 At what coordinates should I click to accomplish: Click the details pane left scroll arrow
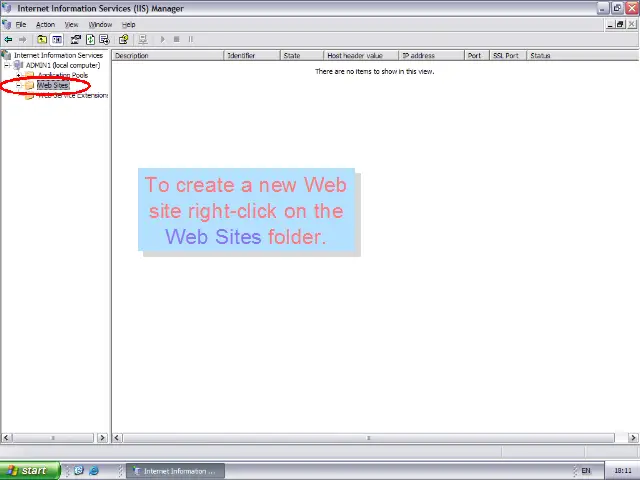pos(117,438)
